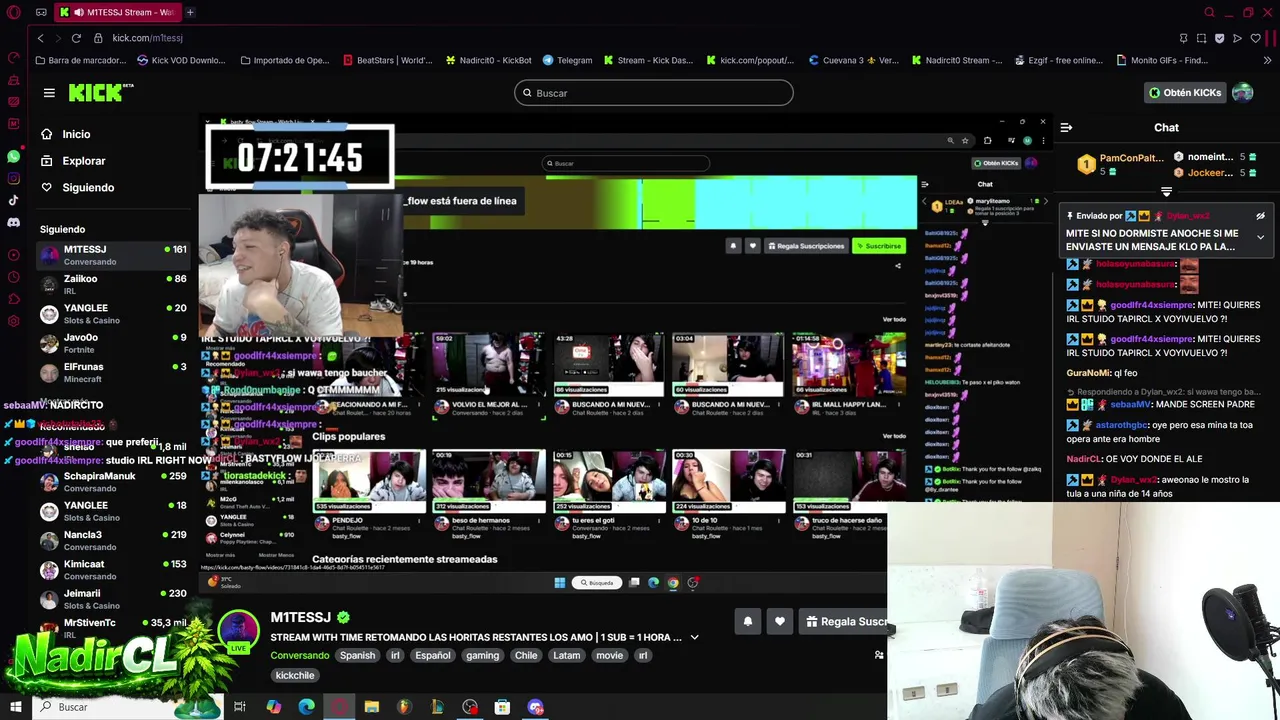This screenshot has height=720, width=1280.
Task: Open WhatsApp in the Opera sidebar
Action: (x=13, y=156)
